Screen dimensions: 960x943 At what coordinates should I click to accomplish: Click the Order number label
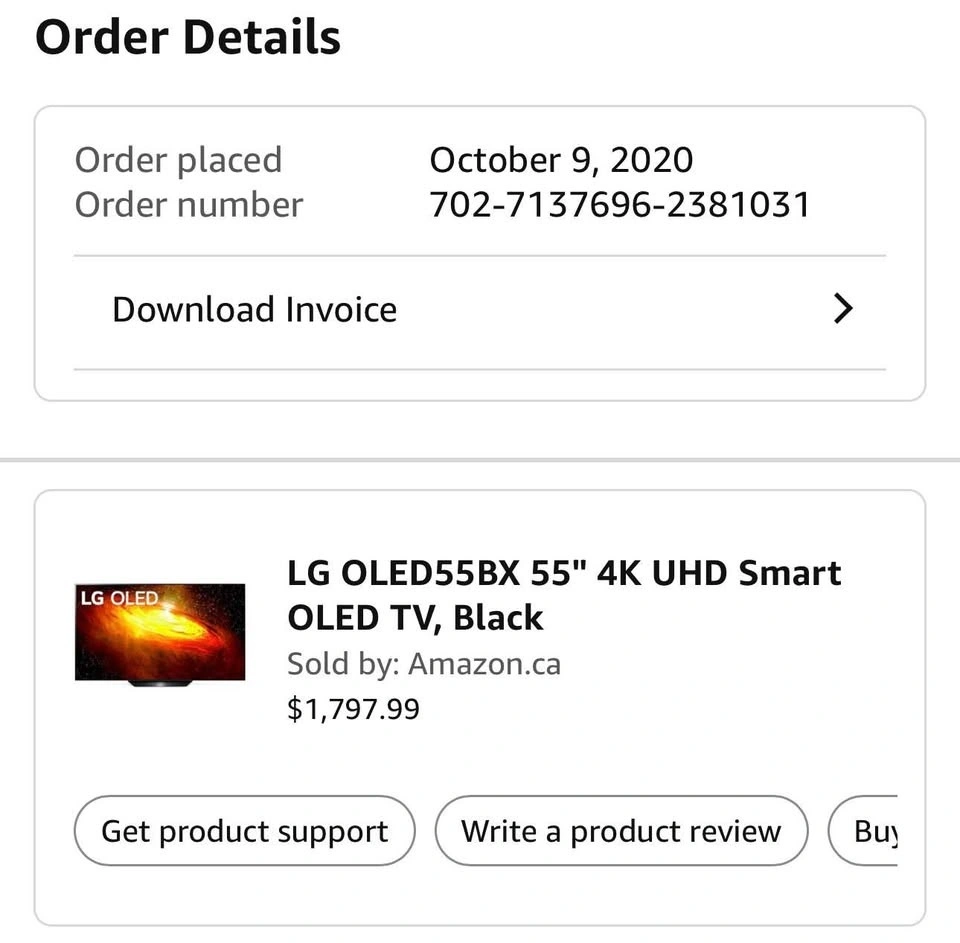click(188, 205)
